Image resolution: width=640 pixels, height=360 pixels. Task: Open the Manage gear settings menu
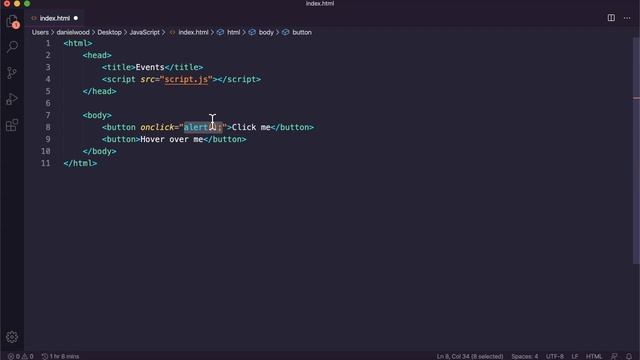tap(12, 337)
